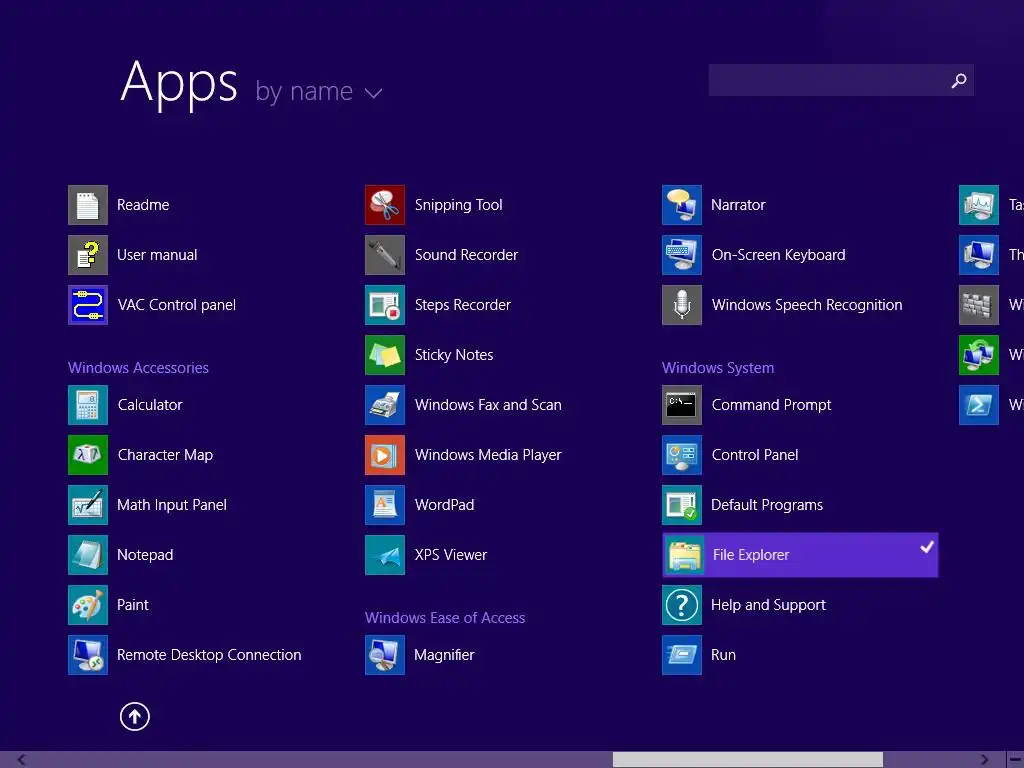The height and width of the screenshot is (768, 1024).
Task: Click the Windows System group header
Action: click(x=718, y=368)
